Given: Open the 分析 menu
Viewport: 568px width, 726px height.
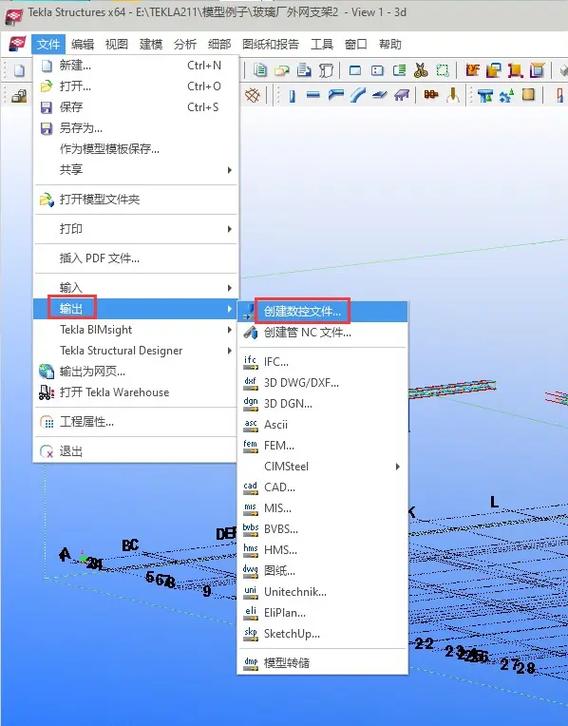Looking at the screenshot, I should 185,44.
